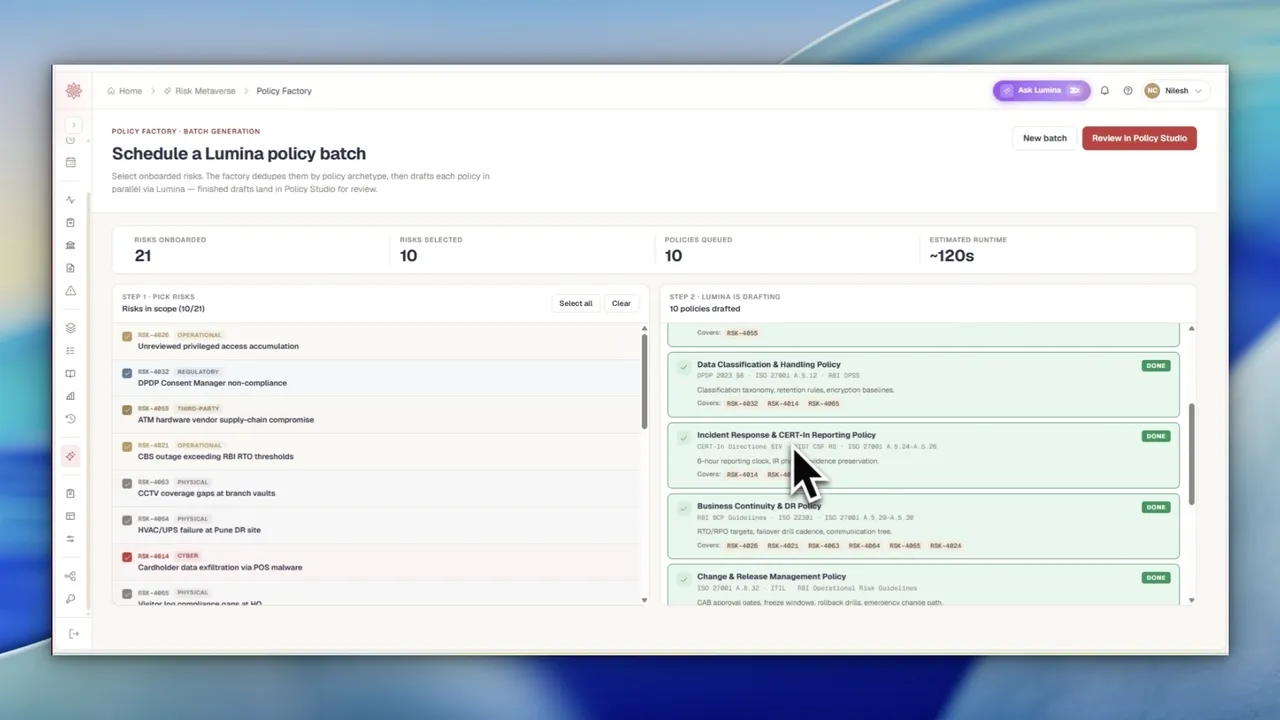Click the document file icon in the sidebar

pyautogui.click(x=70, y=268)
